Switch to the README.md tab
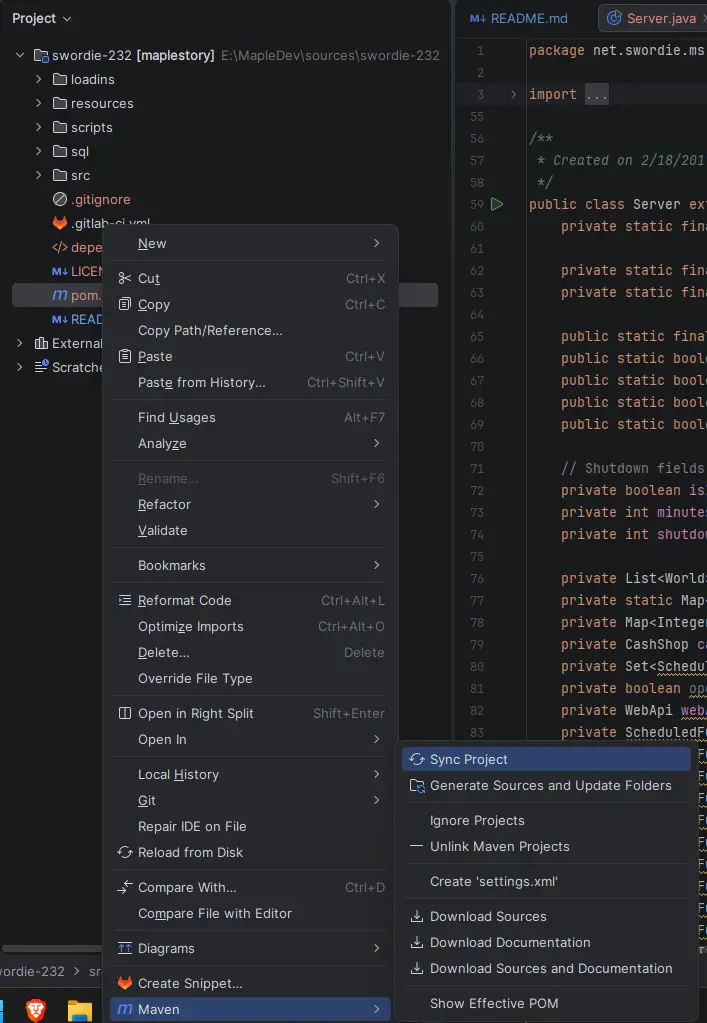Viewport: 707px width, 1023px height. (519, 18)
